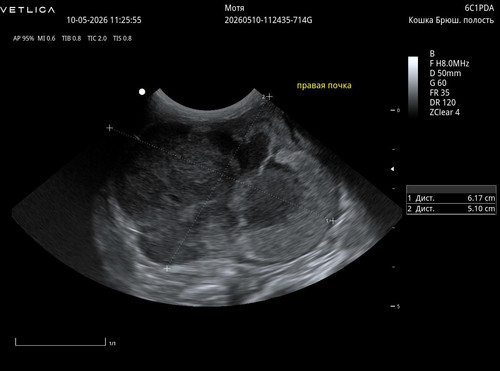500x371 pixels.
Task: Click the VETLICA logo
Action: point(27,10)
